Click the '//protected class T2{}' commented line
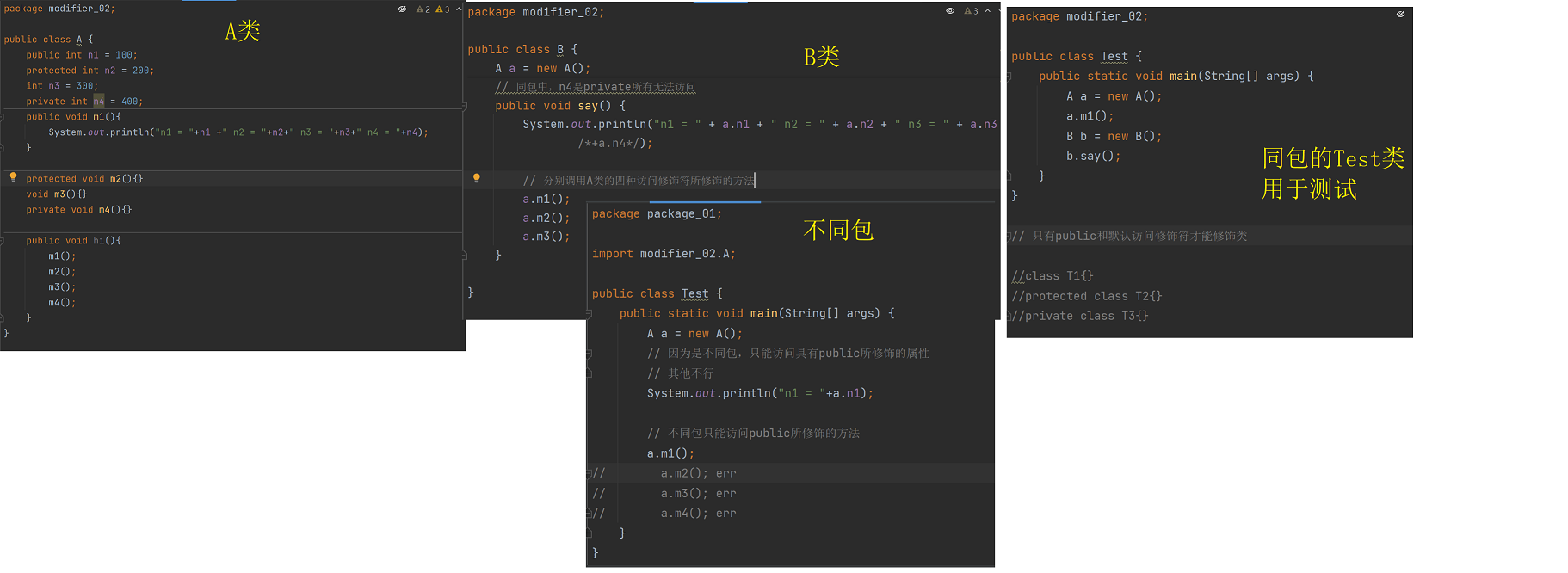The height and width of the screenshot is (573, 1568). pyautogui.click(x=1087, y=296)
